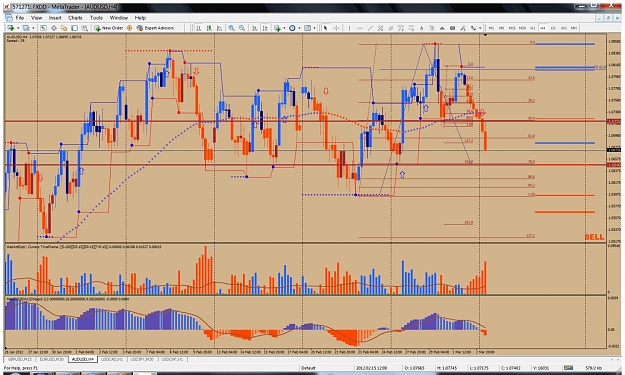Toggle the Terminal panel icon

point(74,28)
